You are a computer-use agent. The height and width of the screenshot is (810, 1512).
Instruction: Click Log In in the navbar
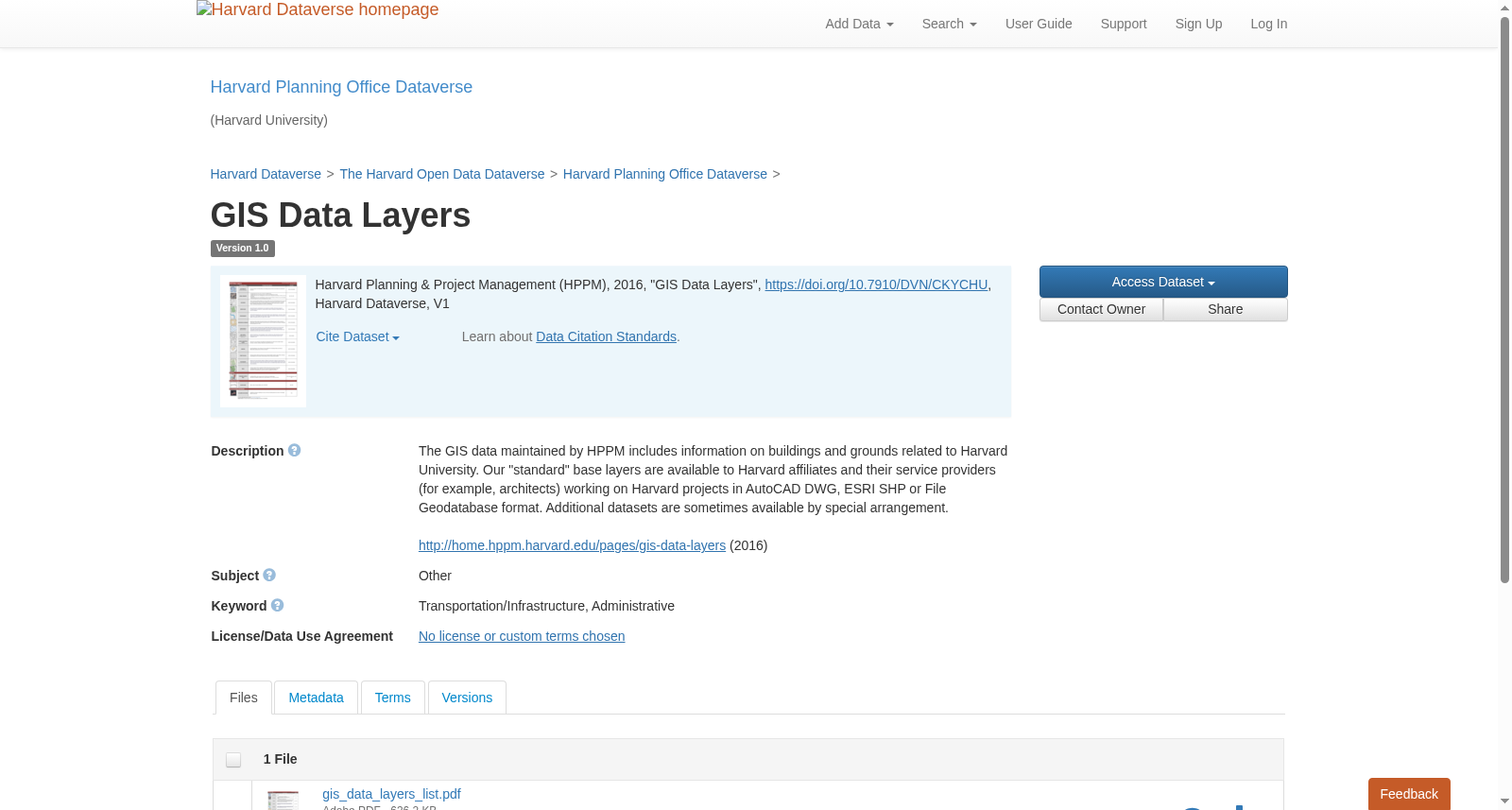pyautogui.click(x=1268, y=24)
